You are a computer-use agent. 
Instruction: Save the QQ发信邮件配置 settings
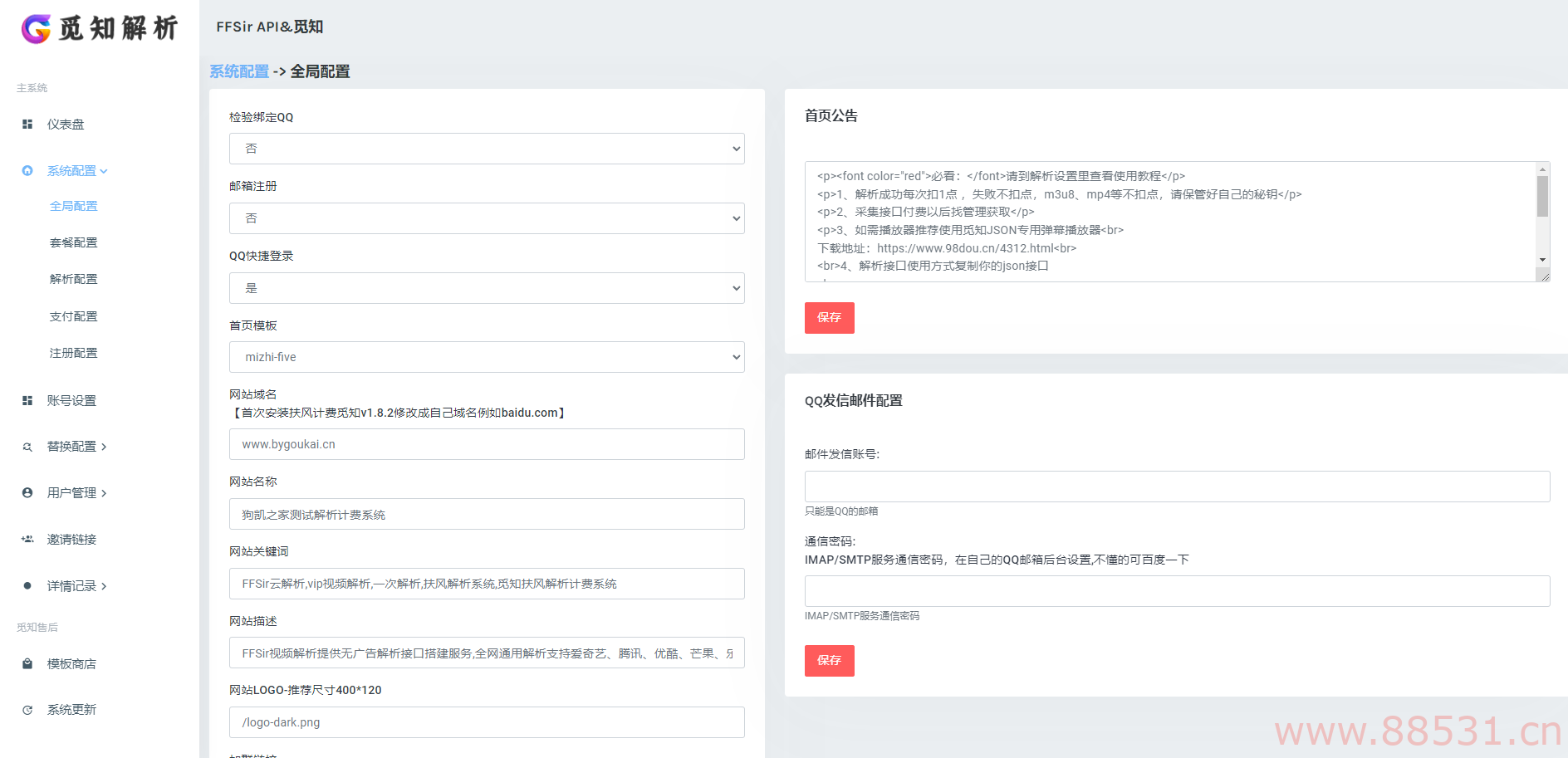(x=830, y=661)
